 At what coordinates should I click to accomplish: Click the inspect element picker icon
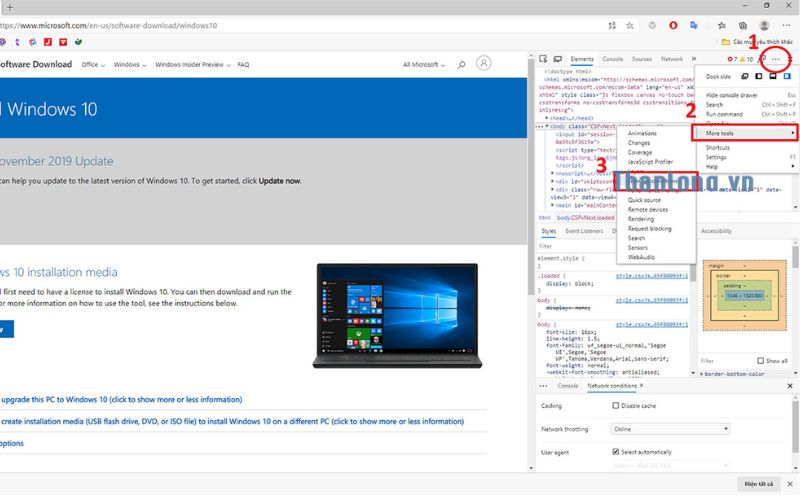(x=545, y=59)
